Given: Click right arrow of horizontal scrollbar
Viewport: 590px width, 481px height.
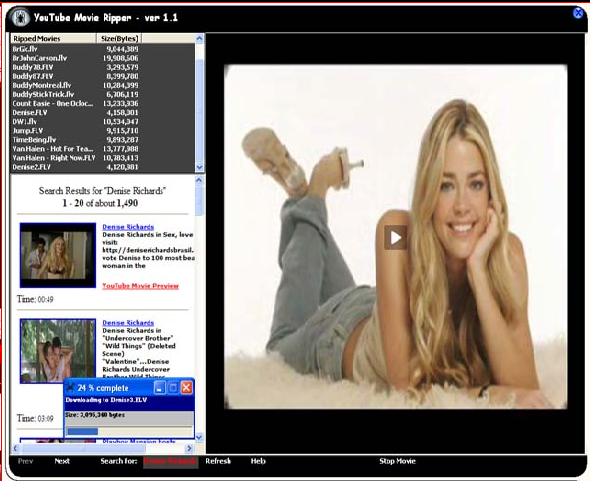Looking at the screenshot, I should click(x=189, y=448).
